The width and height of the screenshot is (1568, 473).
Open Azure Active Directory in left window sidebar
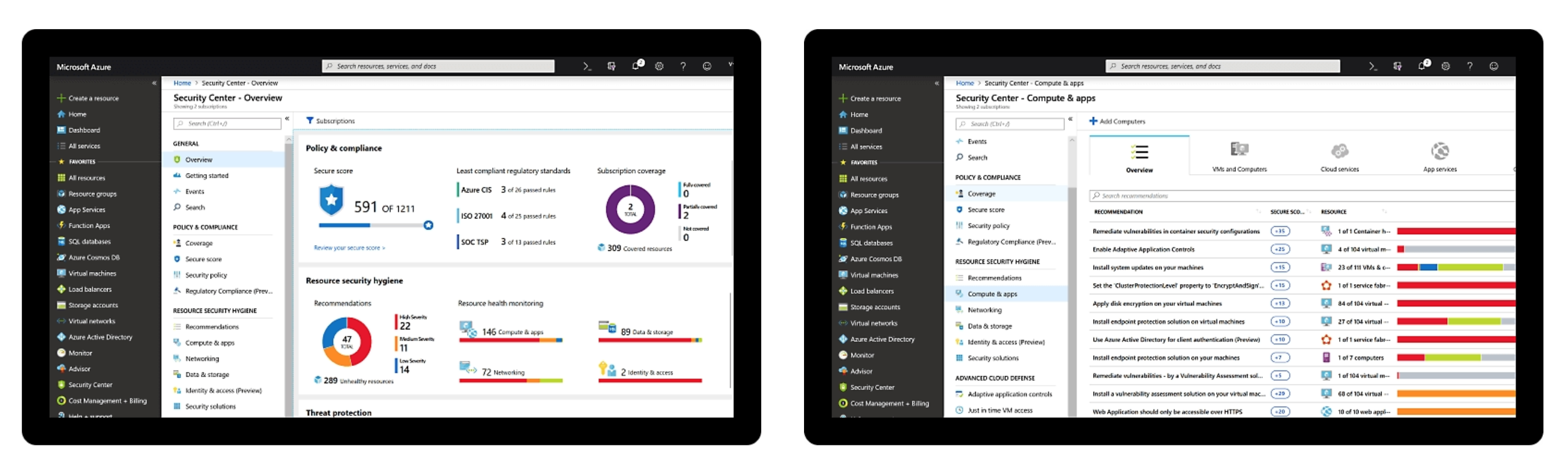(x=94, y=337)
